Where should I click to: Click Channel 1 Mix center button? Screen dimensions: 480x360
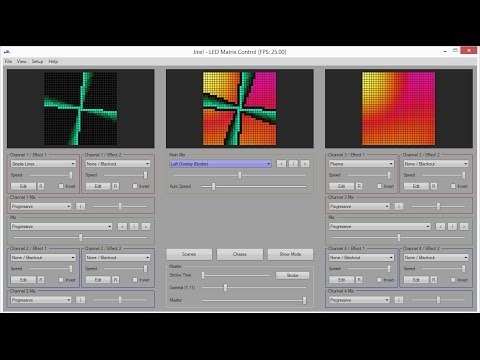tap(80, 206)
